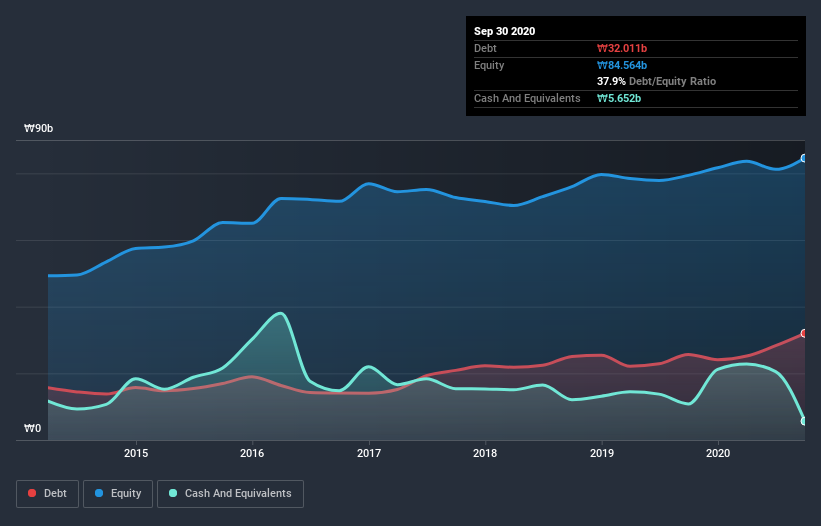Click the Equity label in tooltip
Image resolution: width=821 pixels, height=526 pixels.
click(x=489, y=65)
